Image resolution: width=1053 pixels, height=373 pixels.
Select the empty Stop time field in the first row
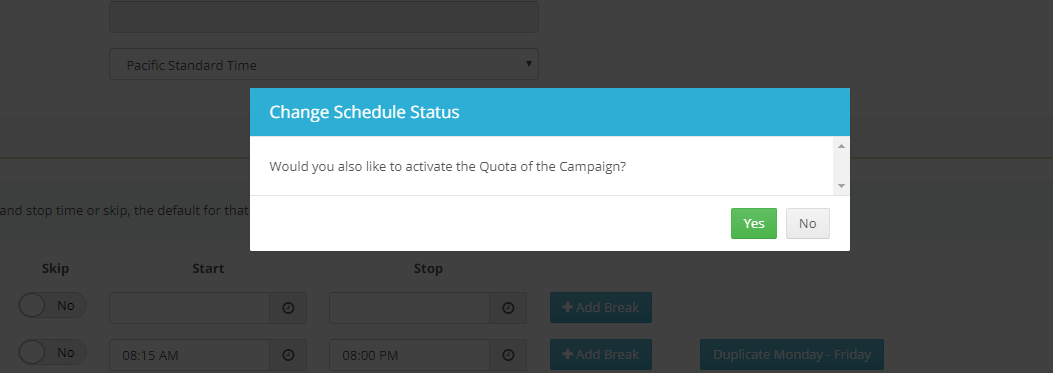tap(410, 308)
